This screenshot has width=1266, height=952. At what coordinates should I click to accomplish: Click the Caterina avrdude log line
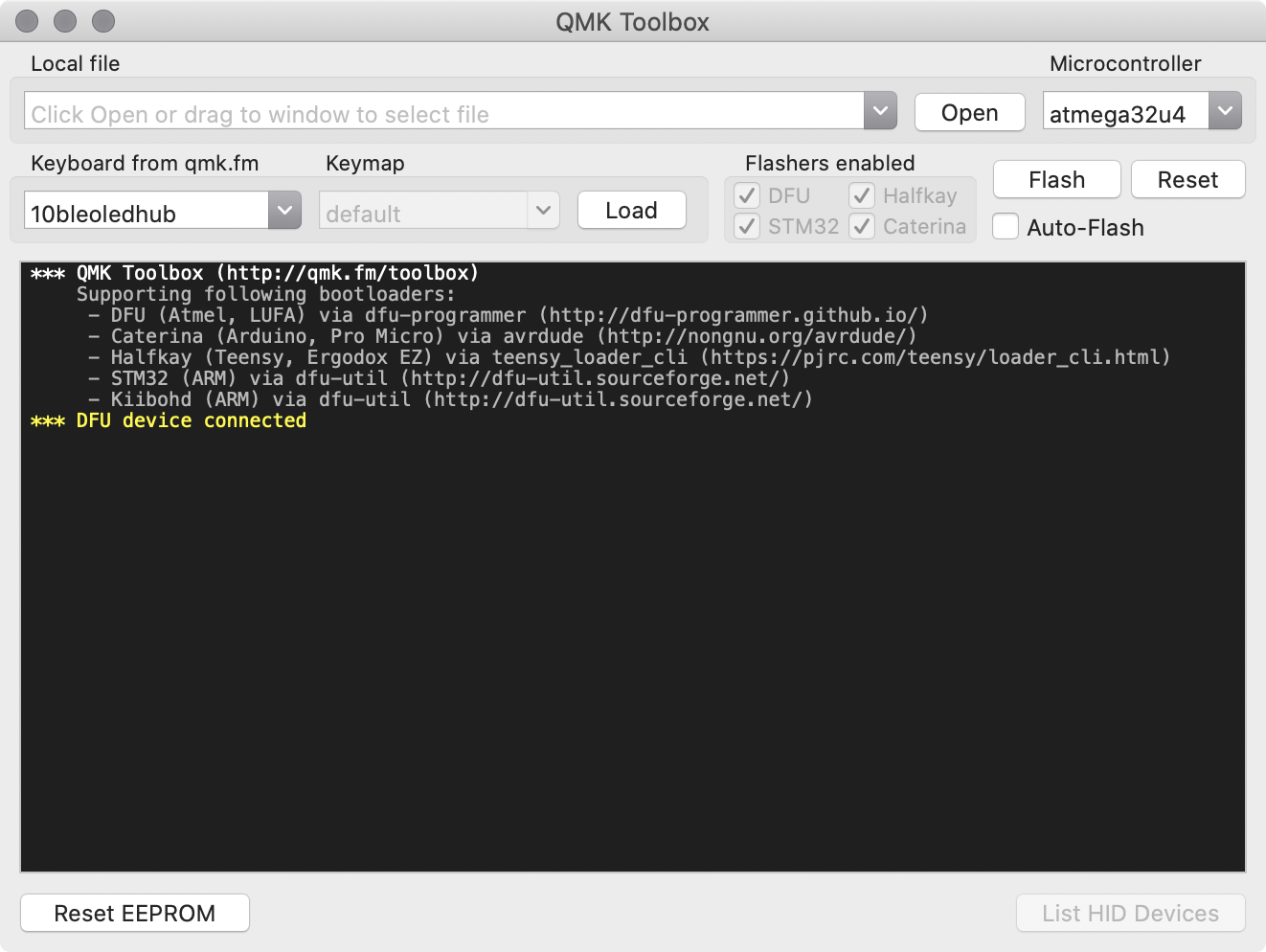[502, 336]
